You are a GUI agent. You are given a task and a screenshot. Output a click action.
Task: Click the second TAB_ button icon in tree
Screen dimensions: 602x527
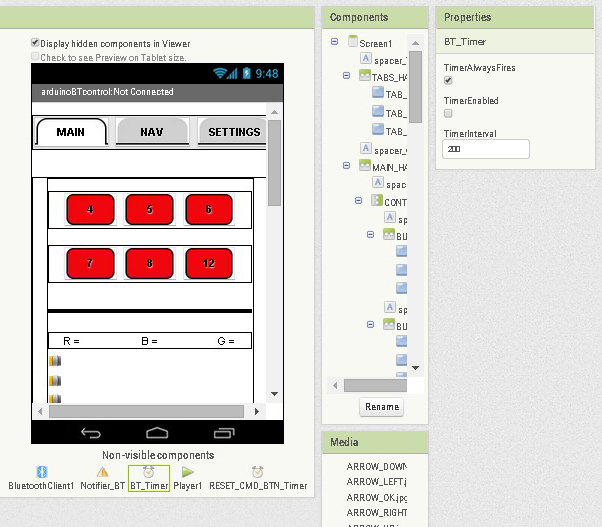point(378,111)
